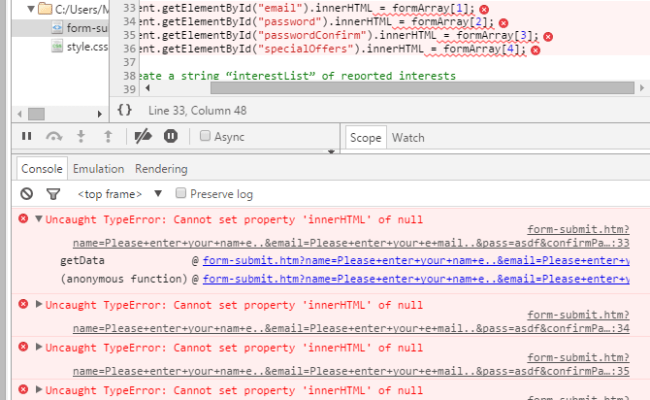Image resolution: width=650 pixels, height=400 pixels.
Task: Select style.css file icon in navigator
Action: coord(57,46)
